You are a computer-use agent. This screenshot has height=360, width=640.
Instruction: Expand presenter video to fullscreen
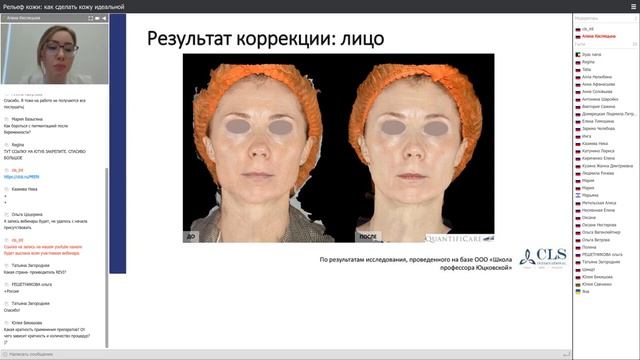point(91,18)
